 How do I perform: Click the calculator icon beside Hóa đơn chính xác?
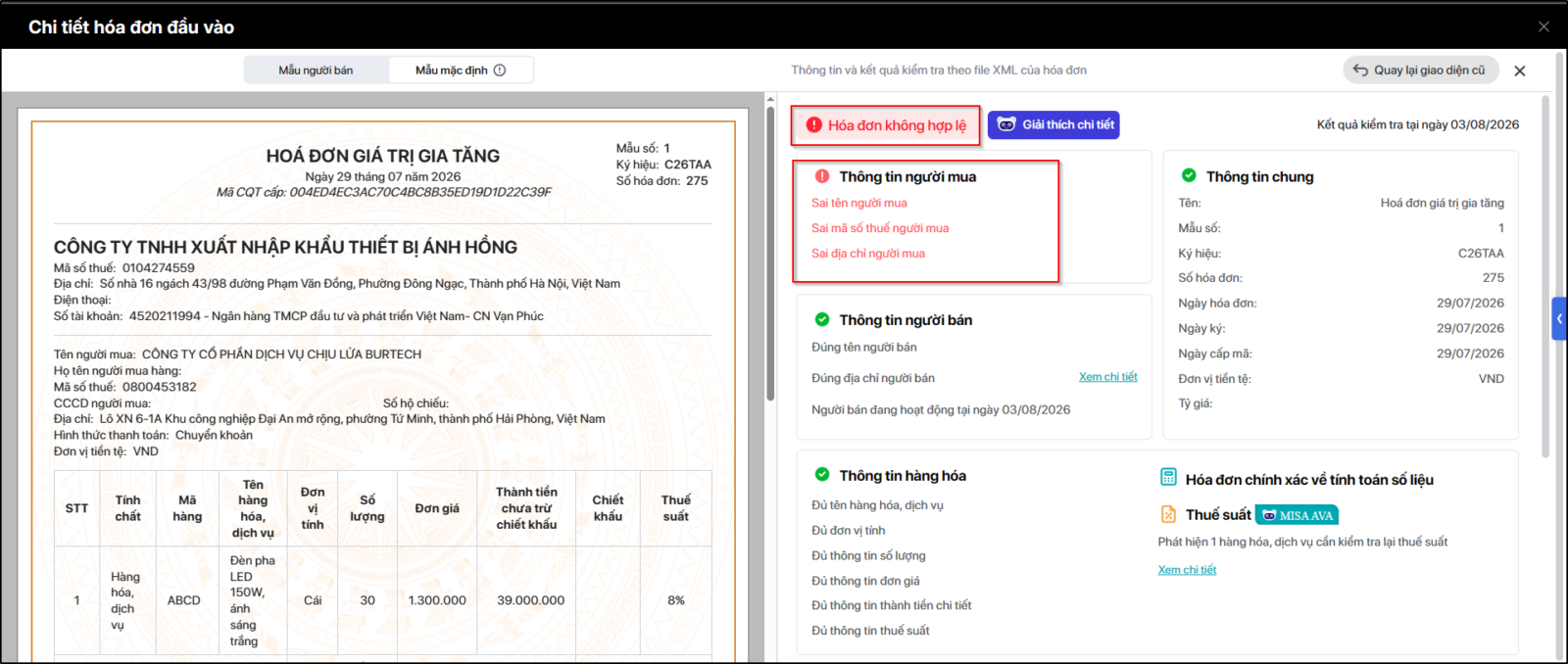(x=1168, y=477)
